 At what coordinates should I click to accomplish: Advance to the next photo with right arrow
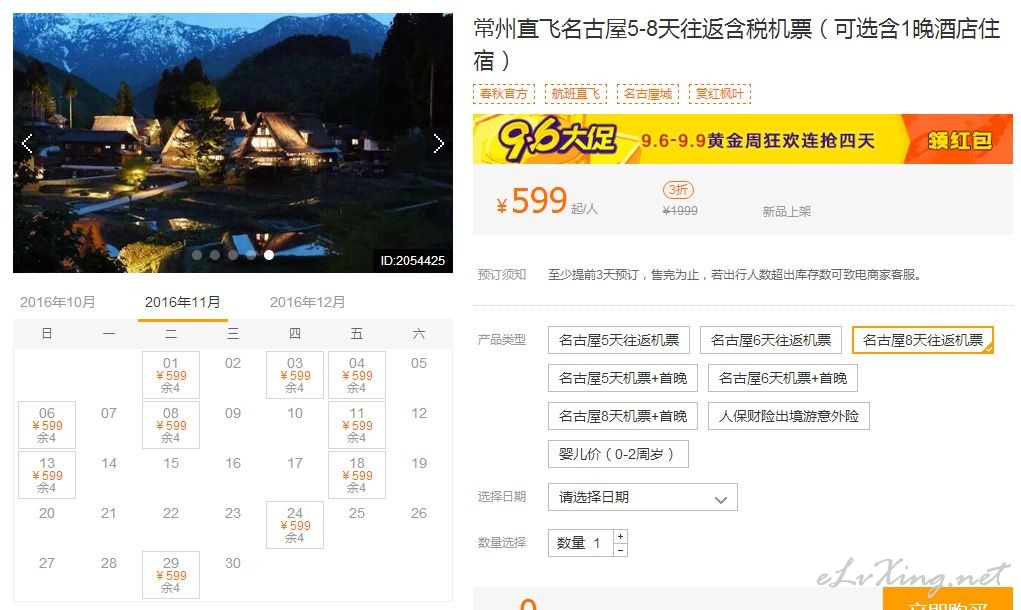(439, 143)
